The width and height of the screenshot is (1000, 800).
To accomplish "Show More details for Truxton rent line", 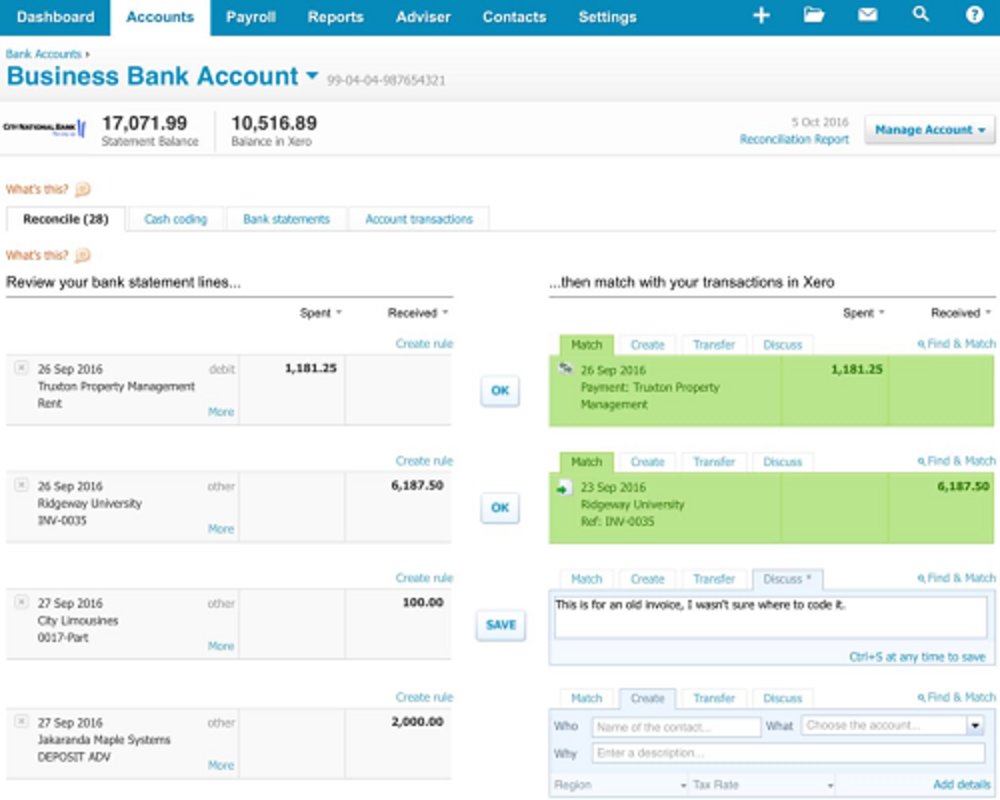I will point(221,412).
